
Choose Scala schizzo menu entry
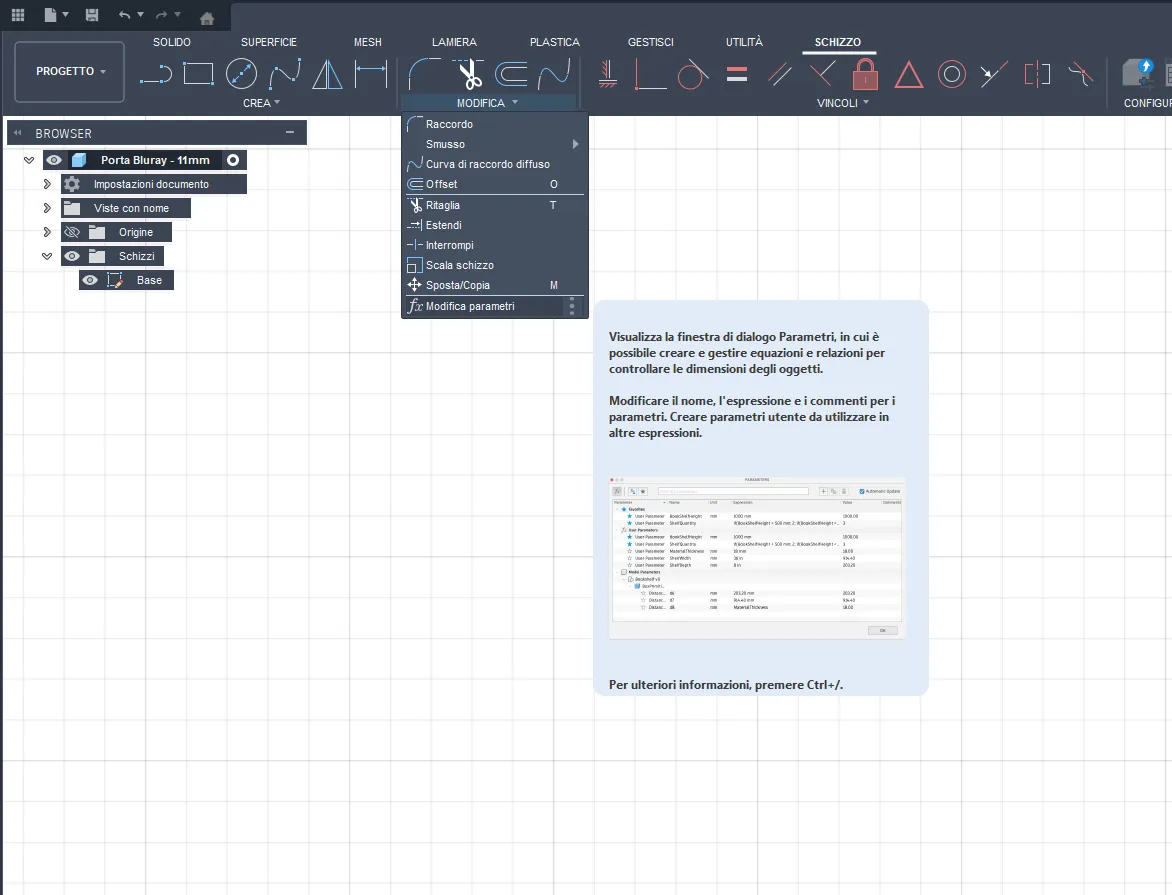(x=494, y=265)
